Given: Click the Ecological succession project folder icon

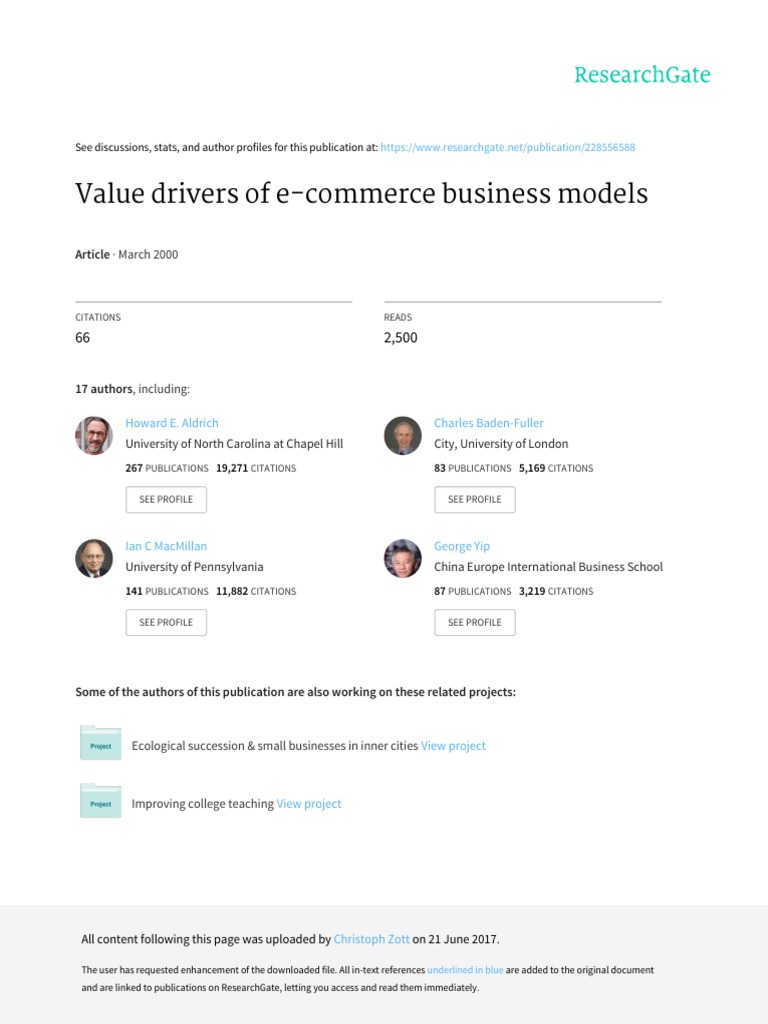Looking at the screenshot, I should 100,743.
